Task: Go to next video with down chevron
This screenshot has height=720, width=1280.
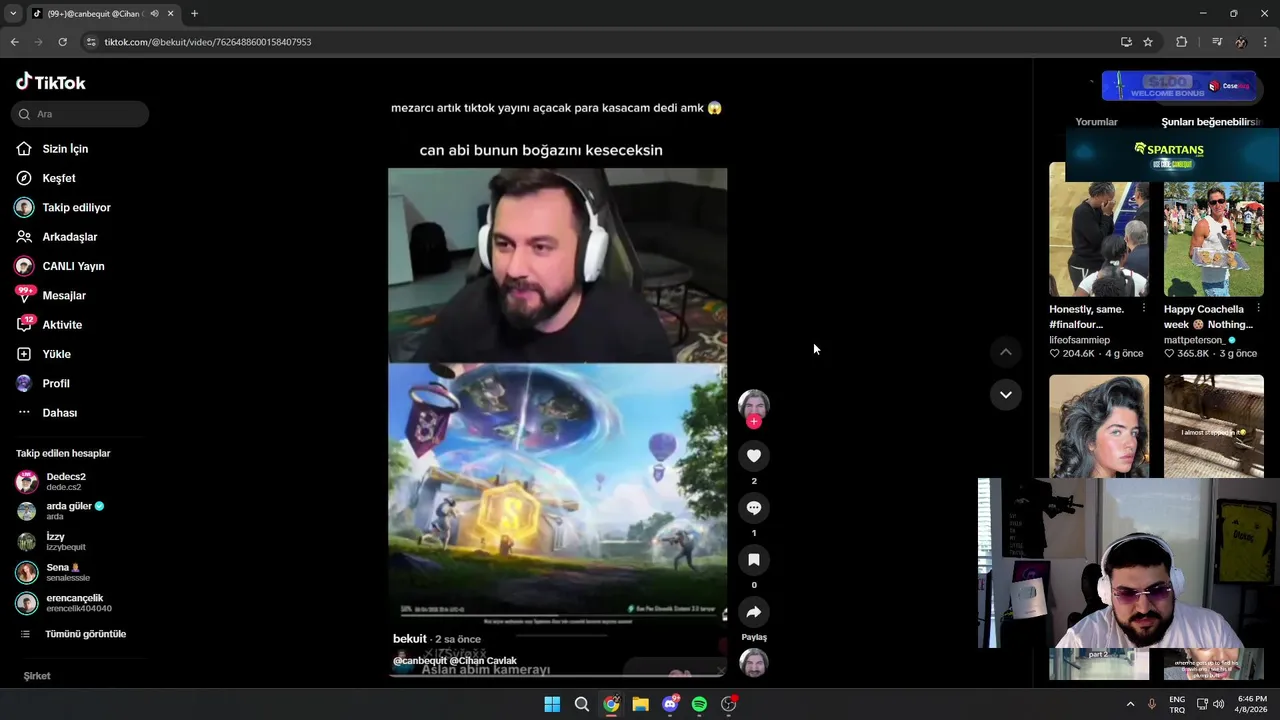Action: point(1006,395)
